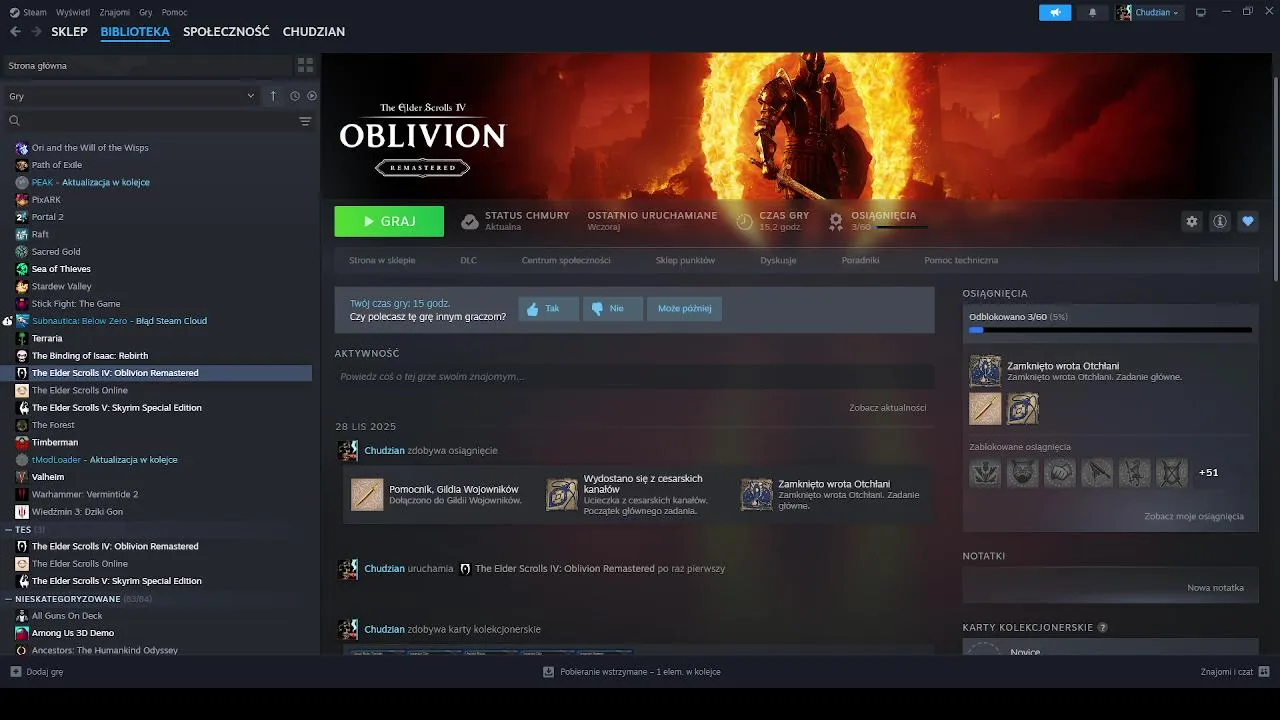Click the sort ascending arrow icon
This screenshot has height=720, width=1280.
(273, 96)
